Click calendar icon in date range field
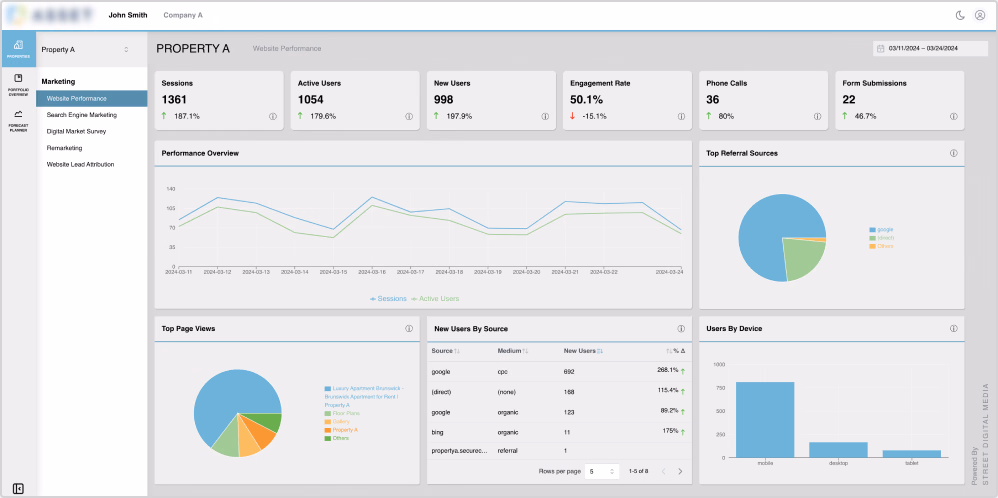 click(881, 48)
